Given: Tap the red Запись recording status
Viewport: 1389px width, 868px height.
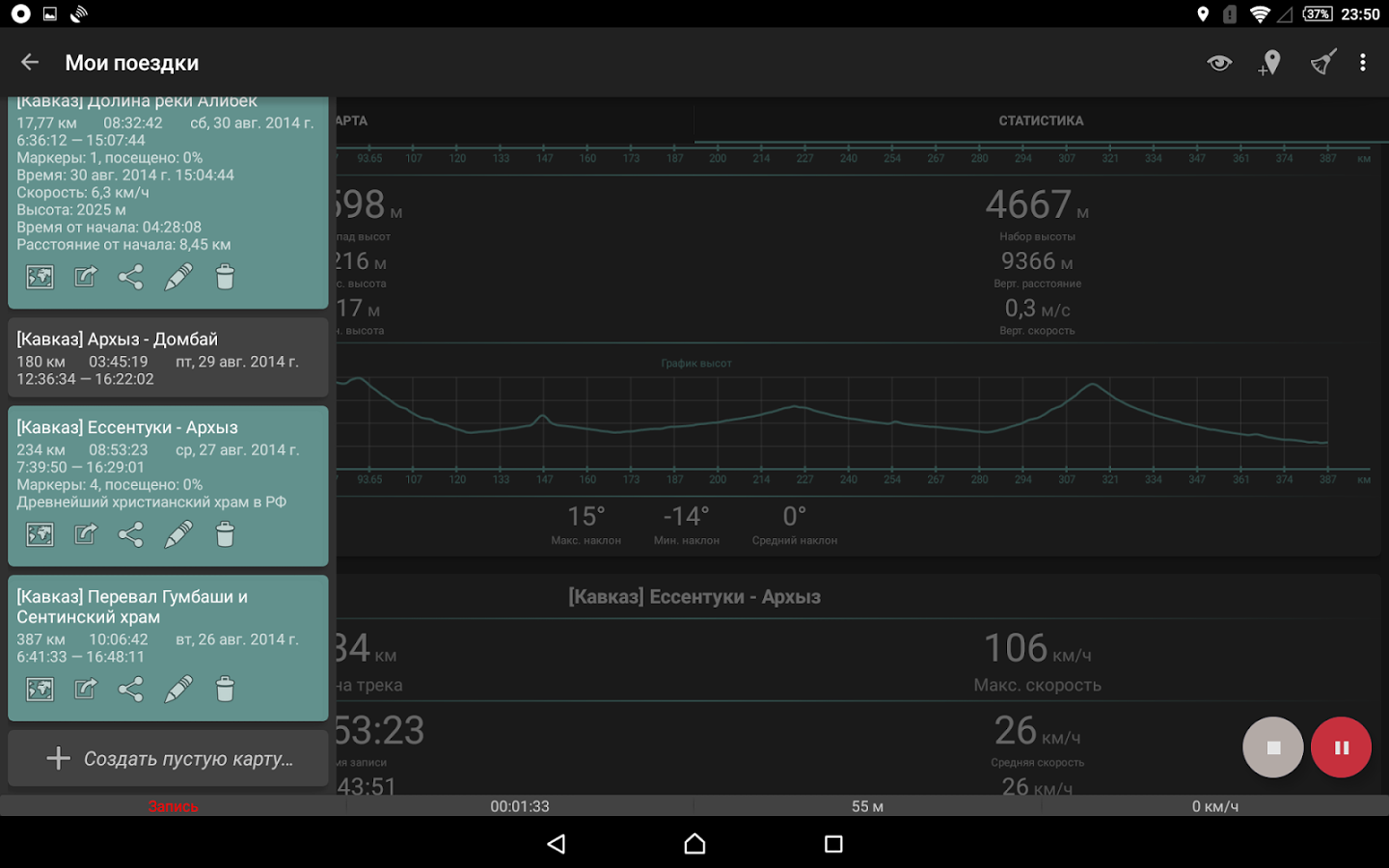Looking at the screenshot, I should click(x=173, y=806).
